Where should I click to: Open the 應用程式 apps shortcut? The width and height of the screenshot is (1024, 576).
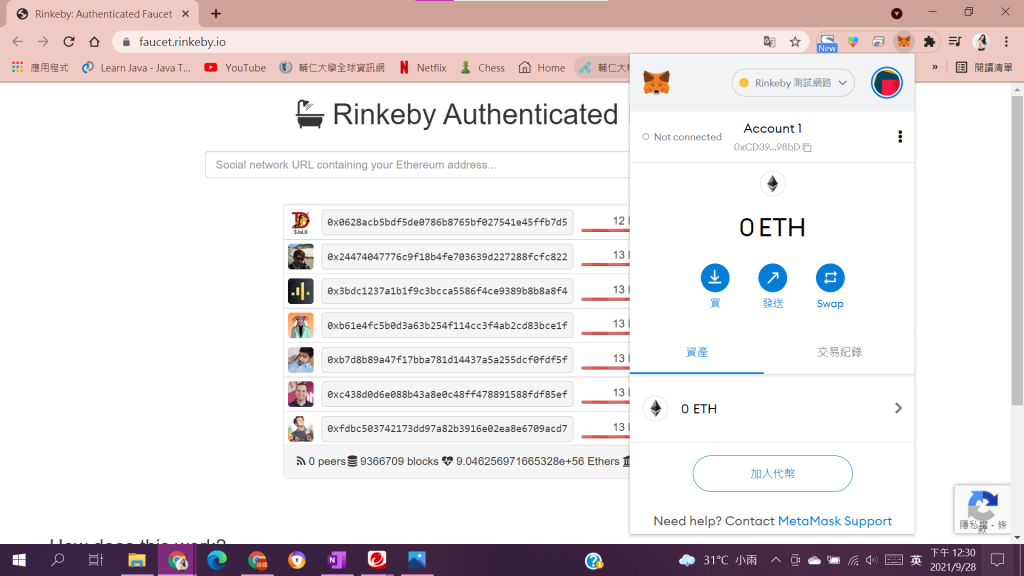[40, 68]
